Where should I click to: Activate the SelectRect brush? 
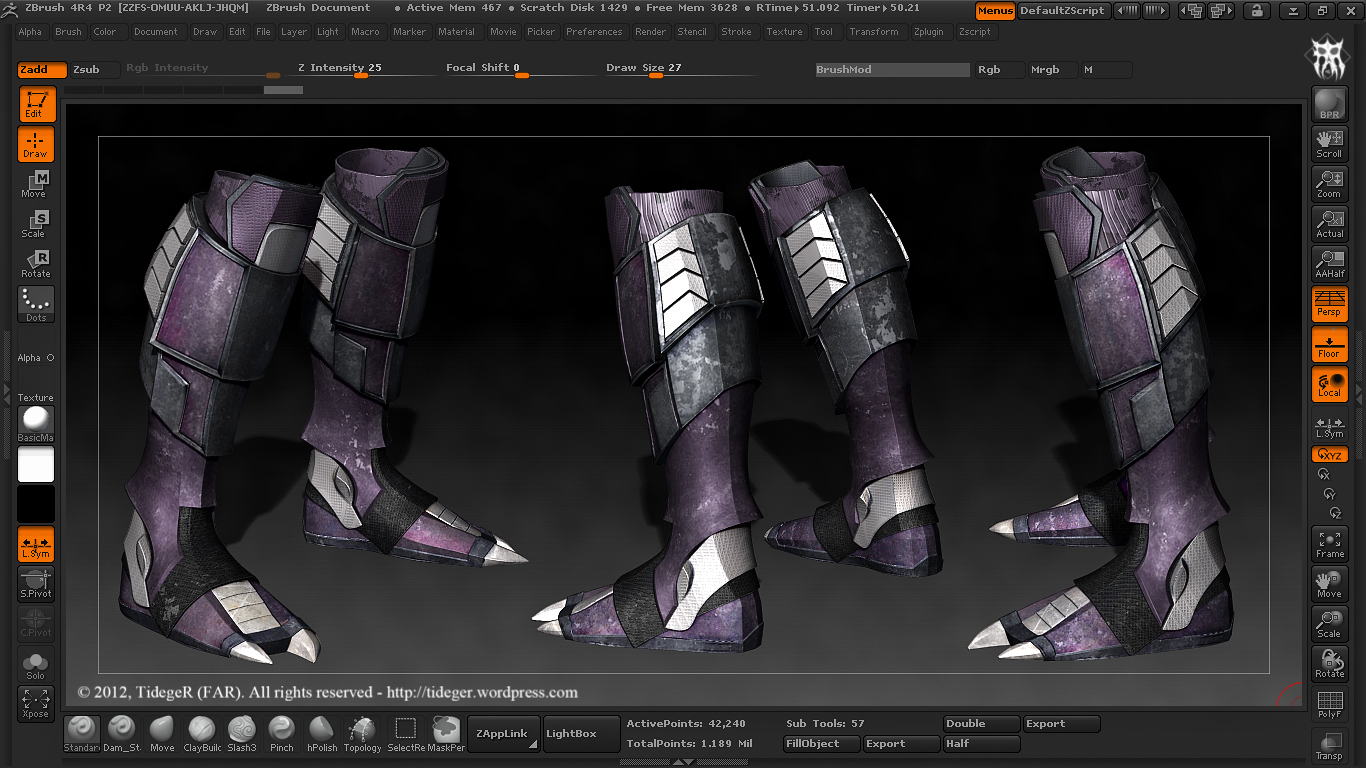pos(405,734)
